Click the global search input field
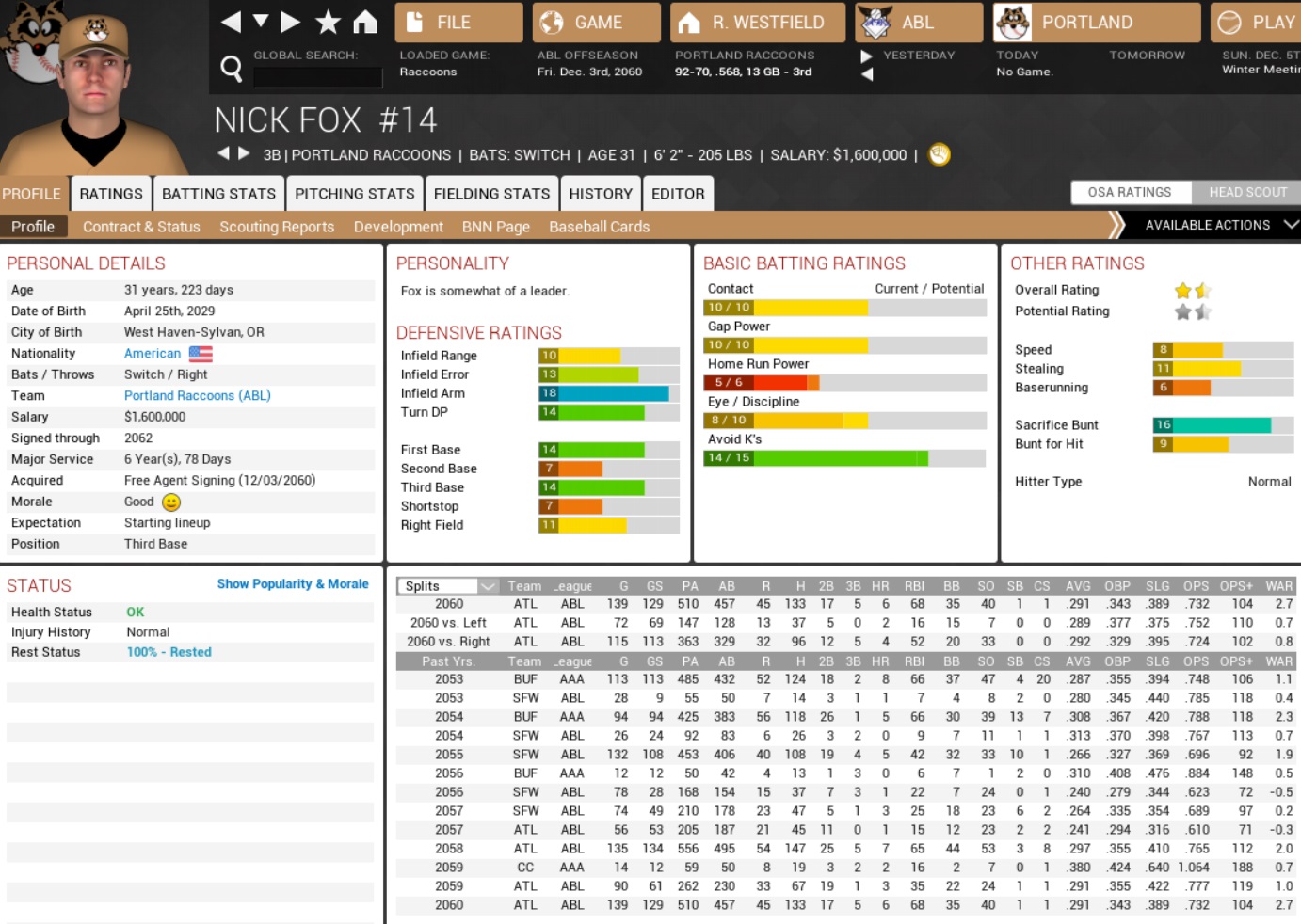Image resolution: width=1301 pixels, height=924 pixels. (317, 76)
